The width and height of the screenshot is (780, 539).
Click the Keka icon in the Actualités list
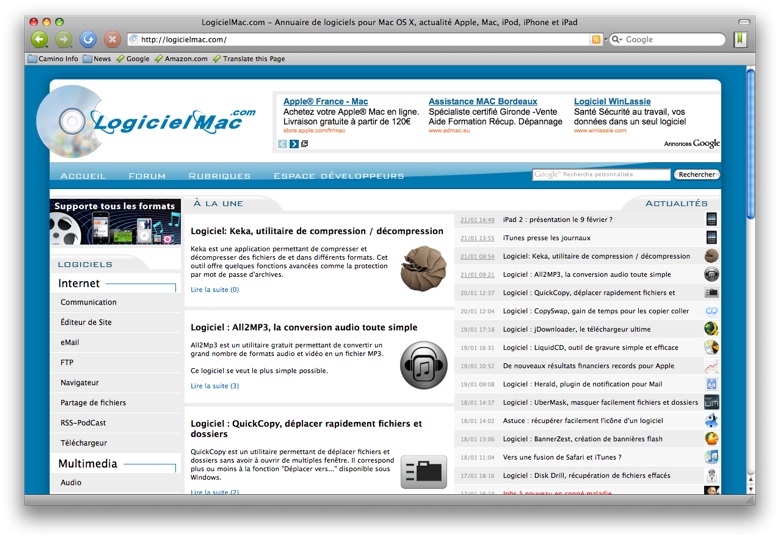tap(712, 256)
